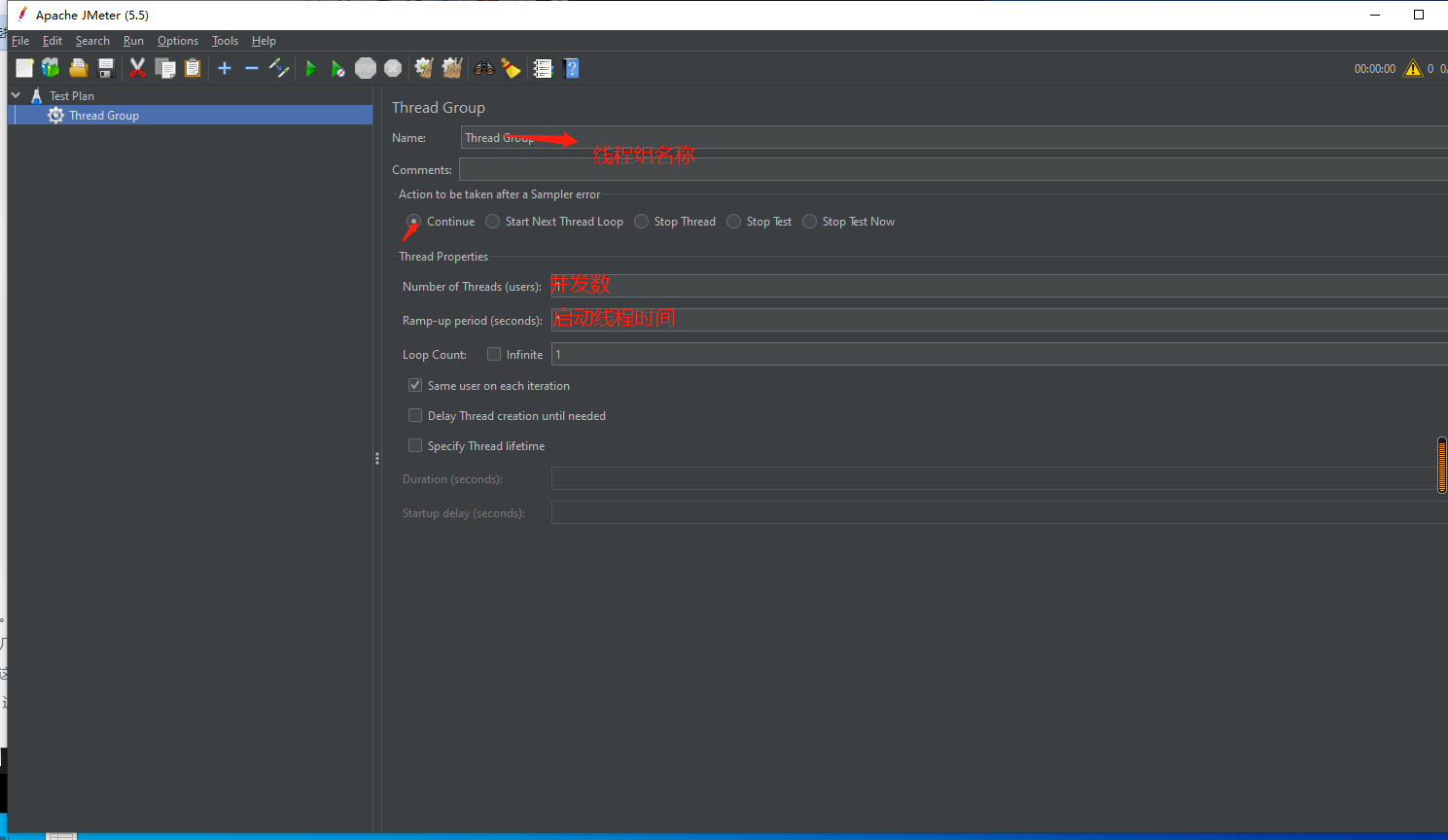Collapse the Test Plan tree node
This screenshot has height=840, width=1448.
16,95
